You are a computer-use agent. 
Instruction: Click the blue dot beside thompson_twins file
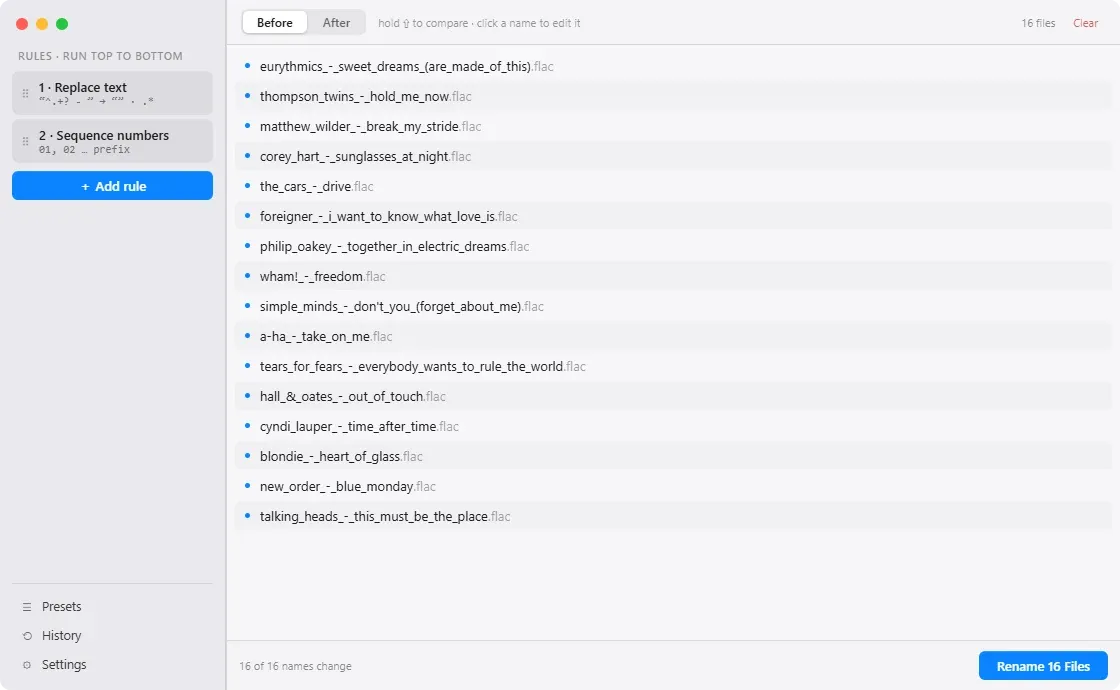[x=247, y=96]
